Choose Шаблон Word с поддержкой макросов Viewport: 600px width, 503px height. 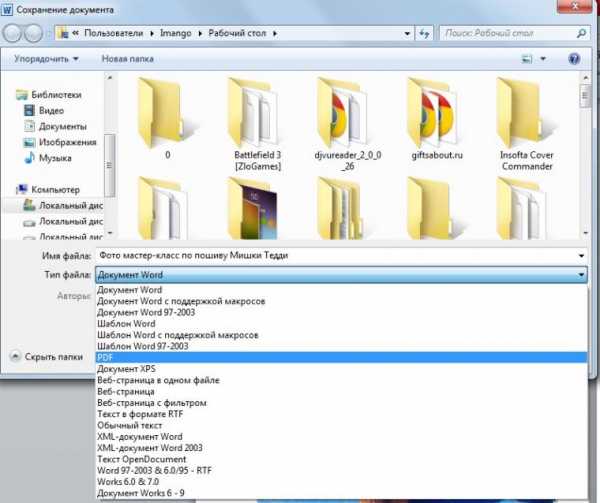pos(341,335)
